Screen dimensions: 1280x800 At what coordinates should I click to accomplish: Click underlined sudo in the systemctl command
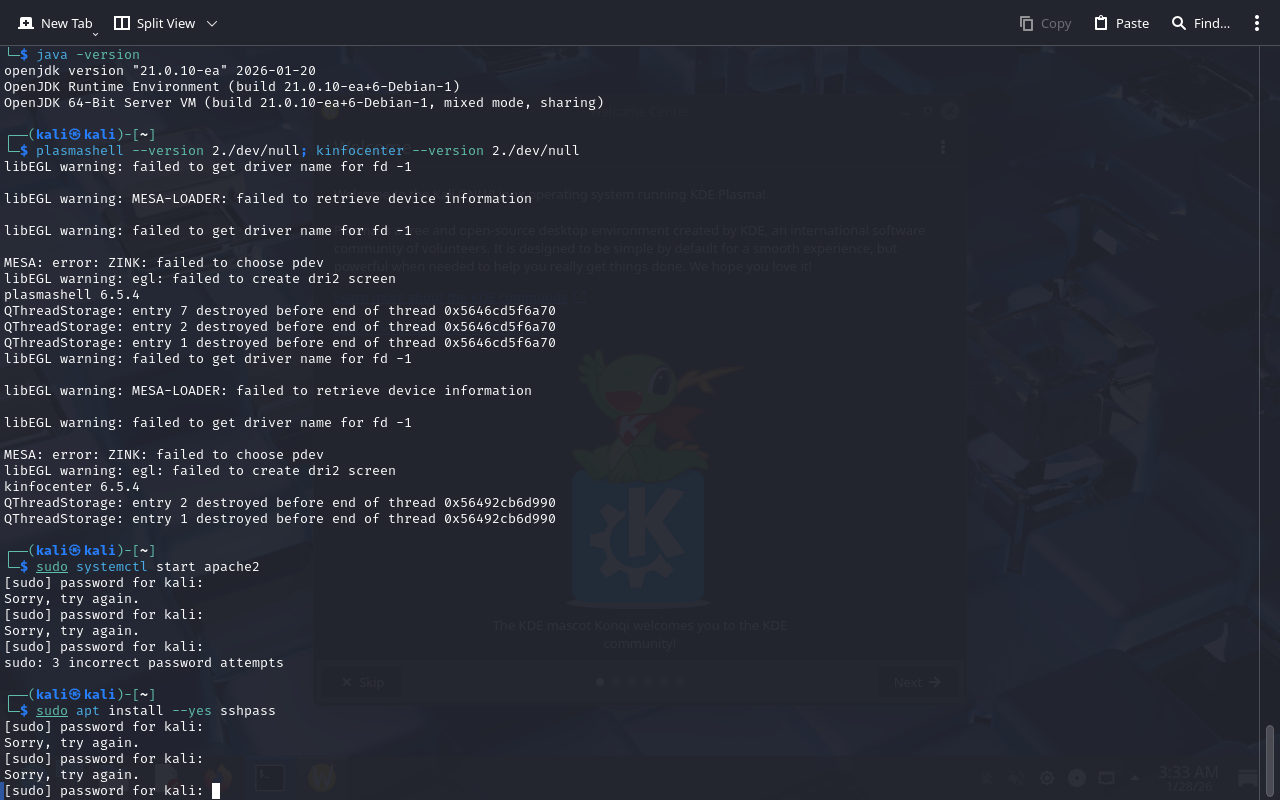52,567
